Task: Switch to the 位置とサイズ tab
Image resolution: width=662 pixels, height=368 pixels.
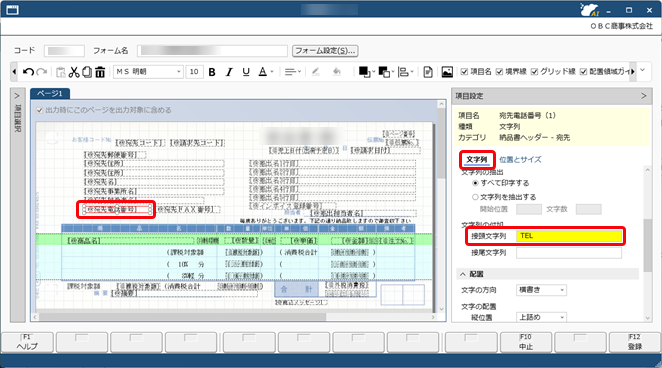Action: click(520, 160)
